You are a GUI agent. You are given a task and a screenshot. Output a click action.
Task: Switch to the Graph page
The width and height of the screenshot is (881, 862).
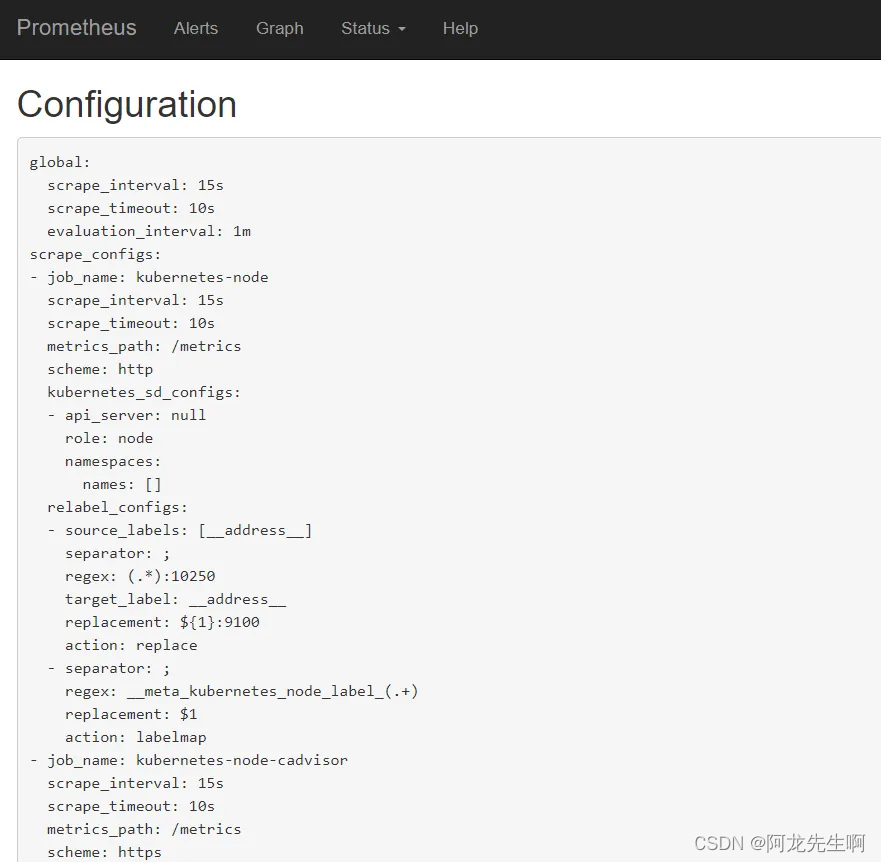pyautogui.click(x=280, y=28)
